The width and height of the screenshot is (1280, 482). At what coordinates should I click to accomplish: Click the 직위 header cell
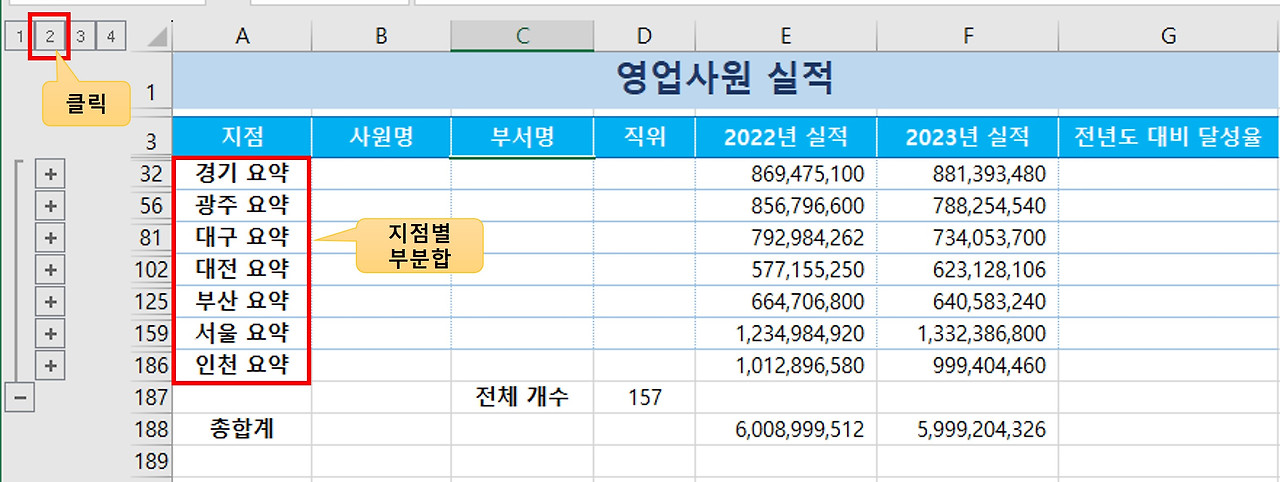tap(644, 138)
